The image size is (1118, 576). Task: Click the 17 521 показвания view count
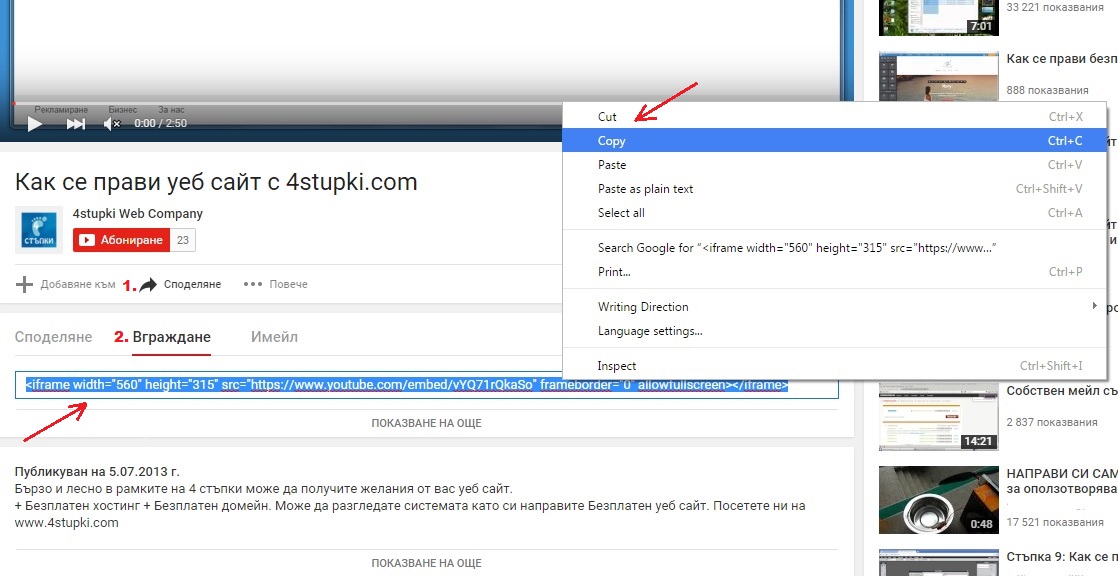(x=1055, y=523)
